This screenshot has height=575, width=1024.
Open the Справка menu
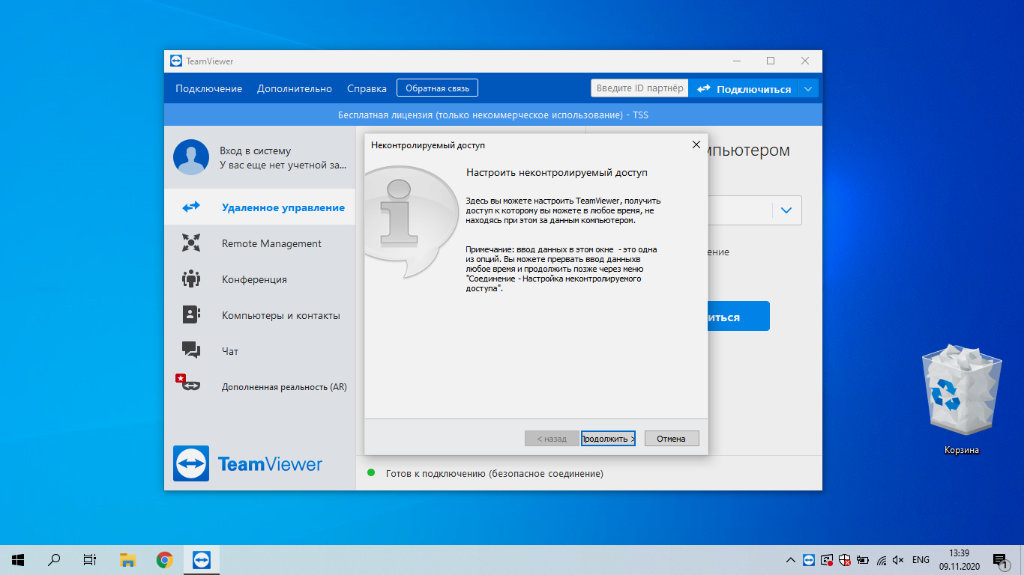[x=366, y=88]
